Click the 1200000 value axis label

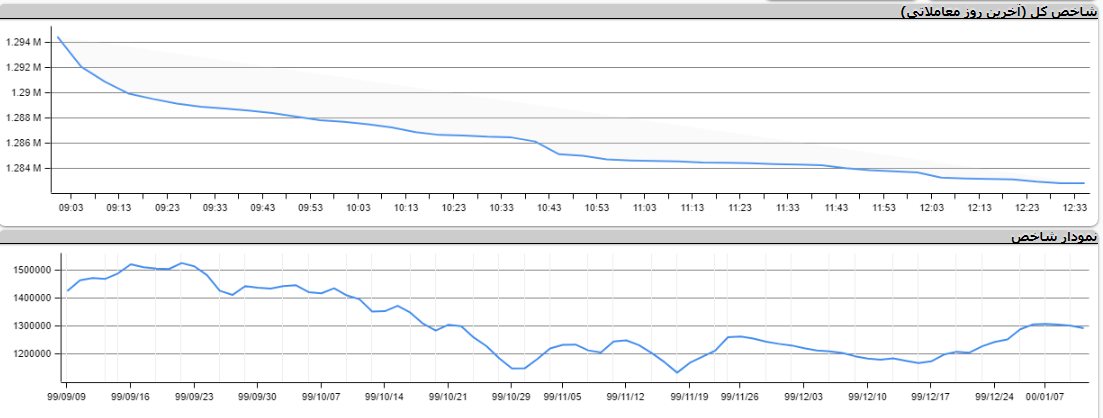(x=35, y=354)
